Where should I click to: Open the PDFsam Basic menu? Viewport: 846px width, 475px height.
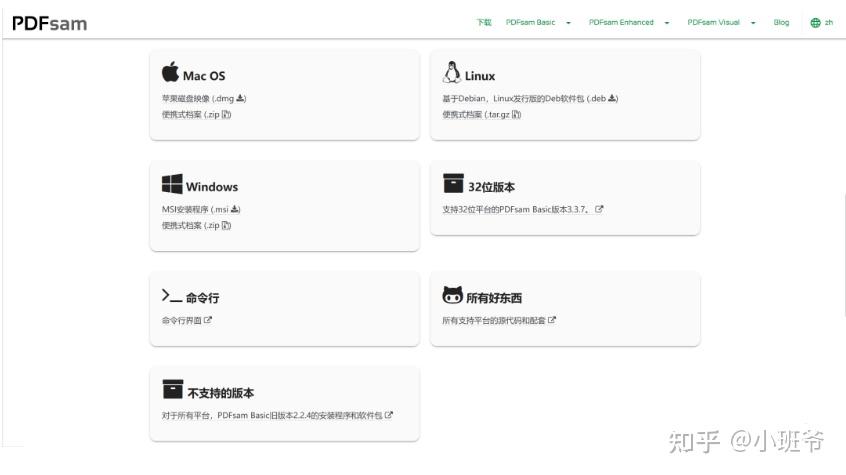tap(530, 22)
